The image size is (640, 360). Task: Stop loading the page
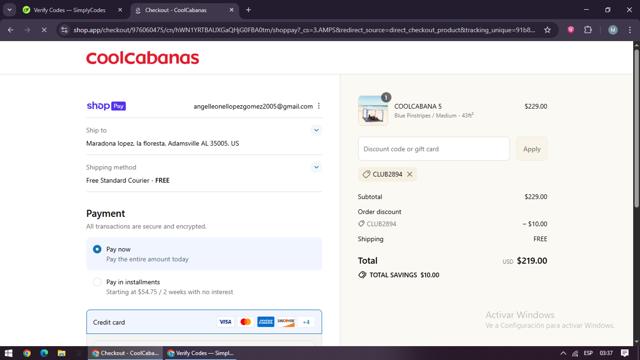(x=44, y=30)
